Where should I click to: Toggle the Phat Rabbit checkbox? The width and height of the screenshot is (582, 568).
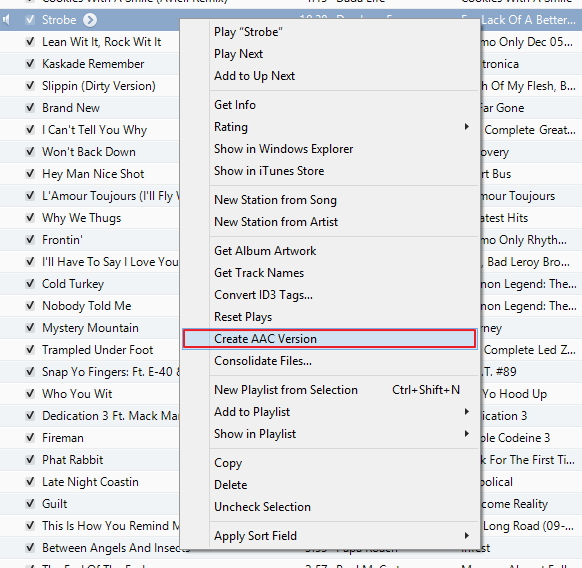coord(30,460)
